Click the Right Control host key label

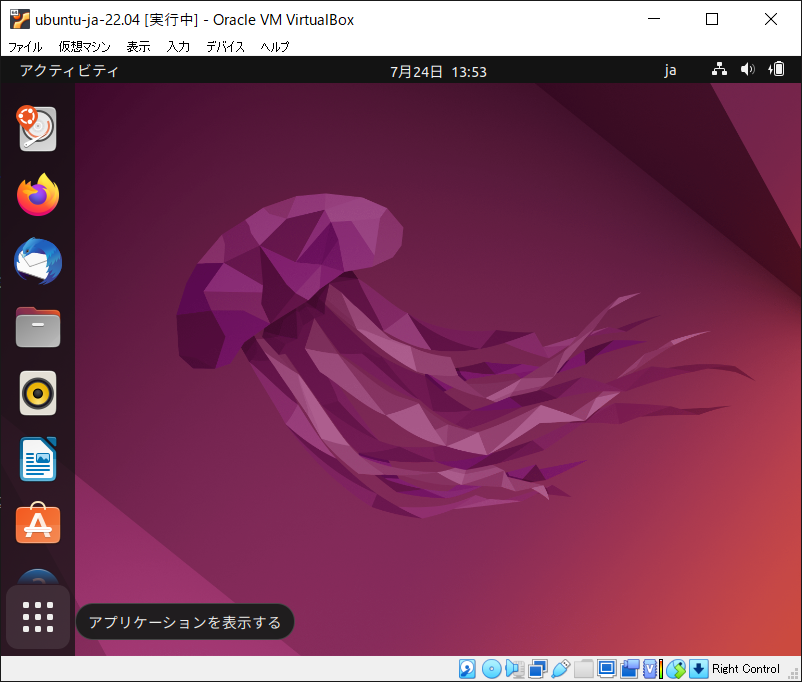(745, 669)
